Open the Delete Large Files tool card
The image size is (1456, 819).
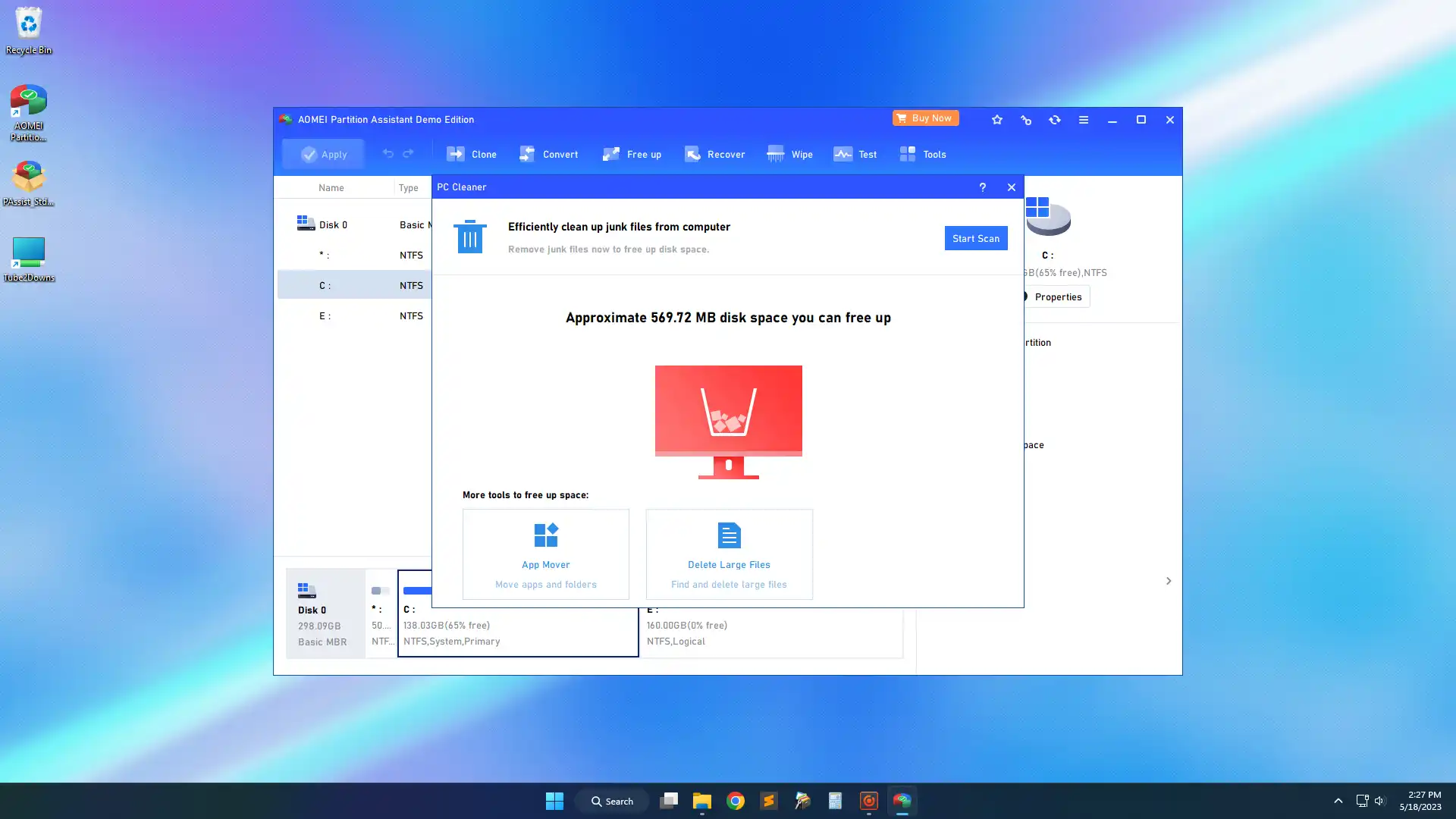point(729,554)
